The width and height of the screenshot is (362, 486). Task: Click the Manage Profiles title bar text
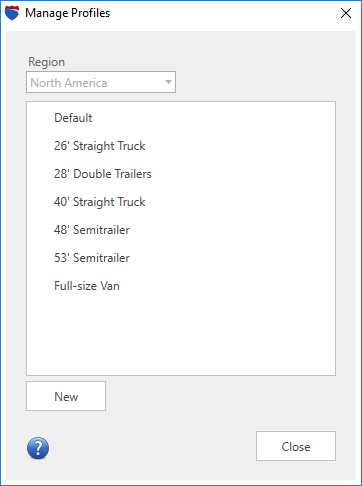(68, 13)
